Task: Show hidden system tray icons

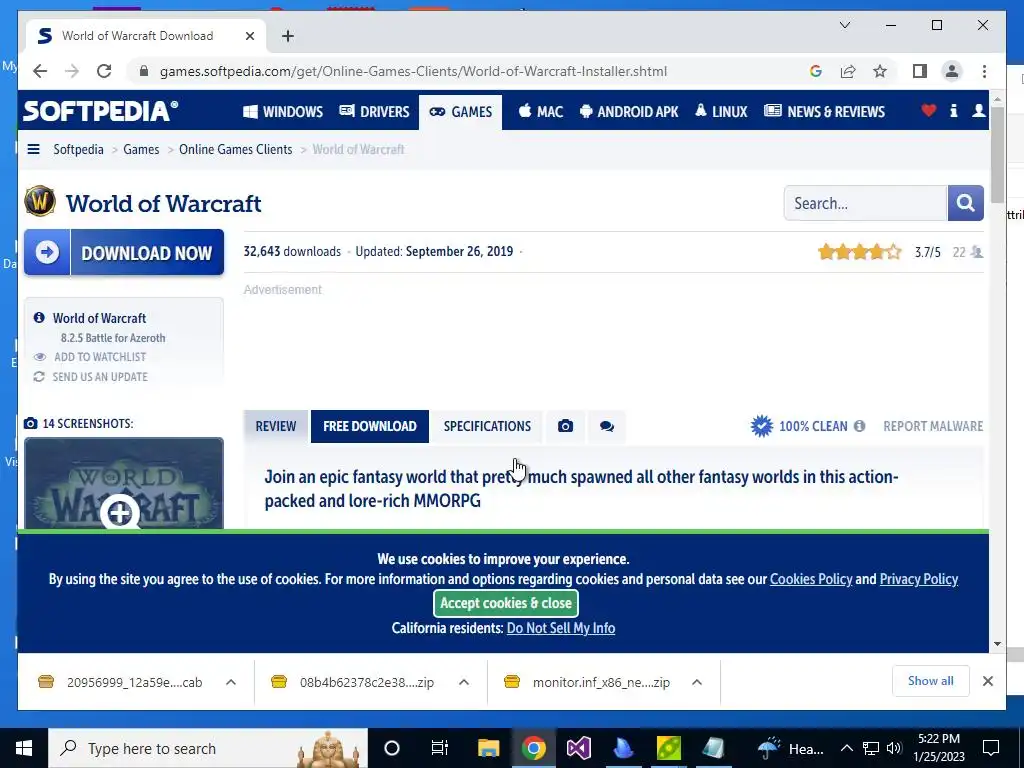Action: [846, 748]
